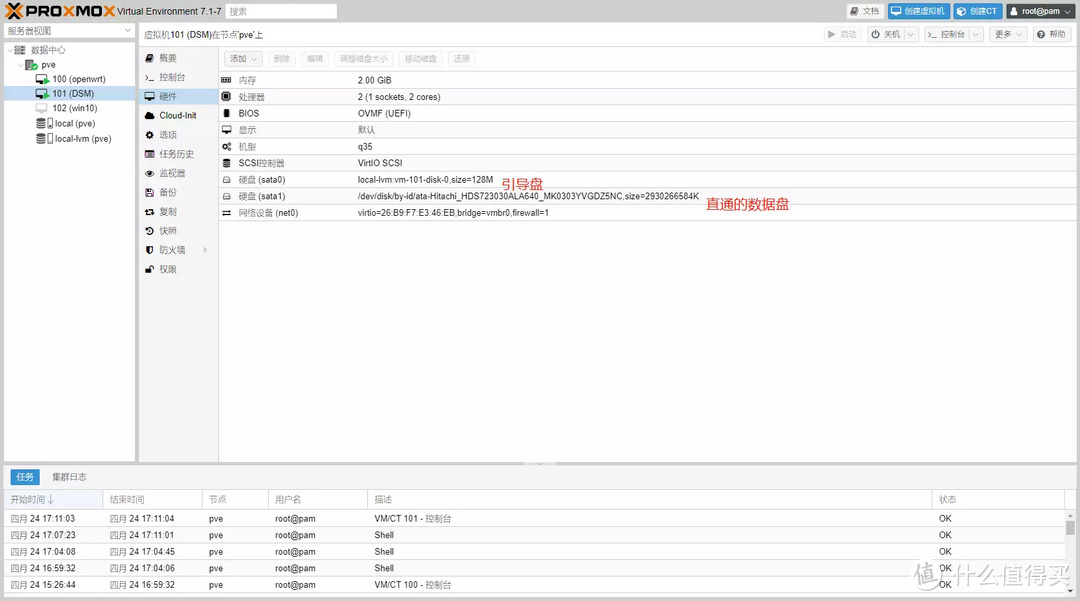Click the 还原 revert button

coord(461,59)
